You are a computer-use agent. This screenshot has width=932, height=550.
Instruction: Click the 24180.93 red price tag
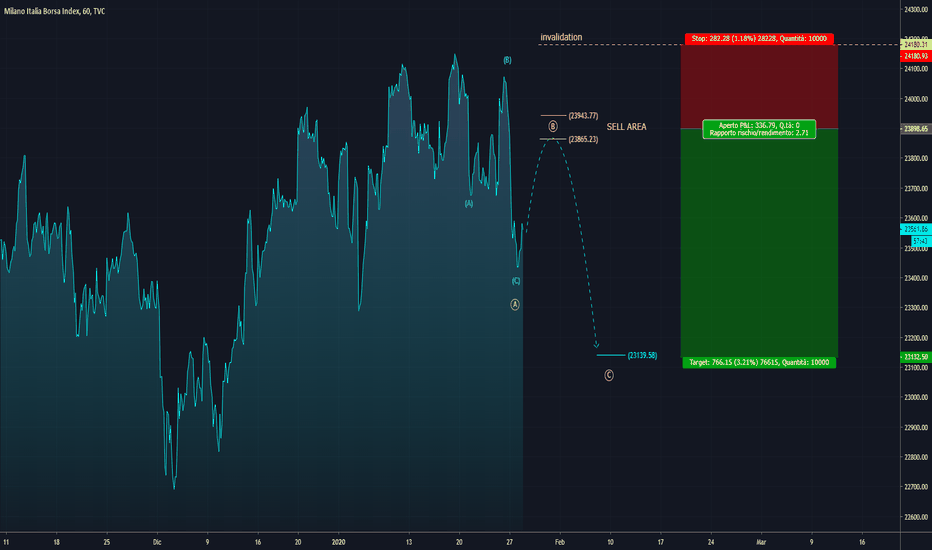click(915, 56)
